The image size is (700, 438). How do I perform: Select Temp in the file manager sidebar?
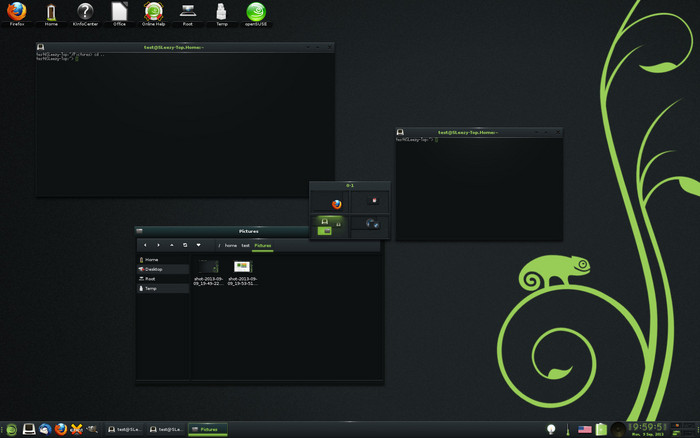(150, 288)
